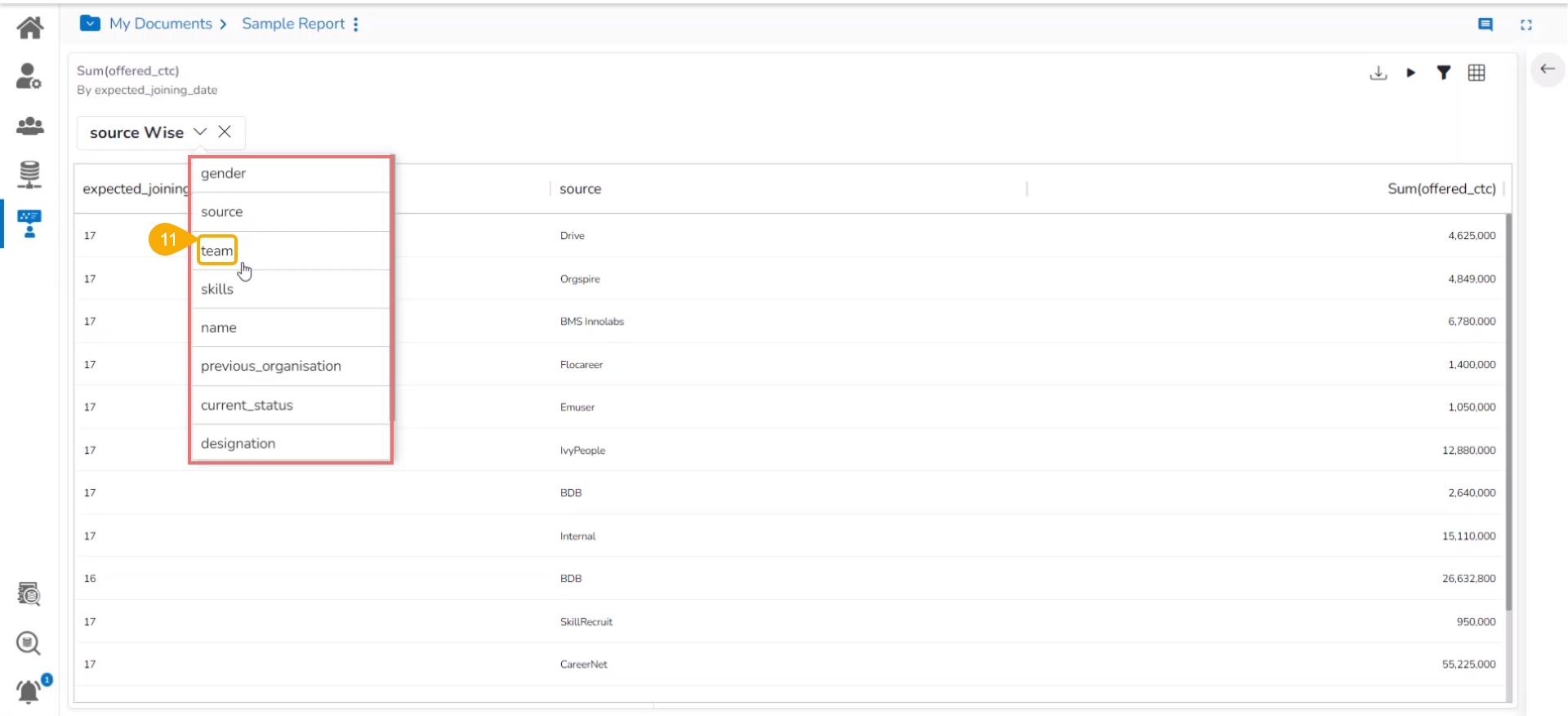Click the SkillRecruit source cell
This screenshot has width=1568, height=716.
pyautogui.click(x=586, y=622)
